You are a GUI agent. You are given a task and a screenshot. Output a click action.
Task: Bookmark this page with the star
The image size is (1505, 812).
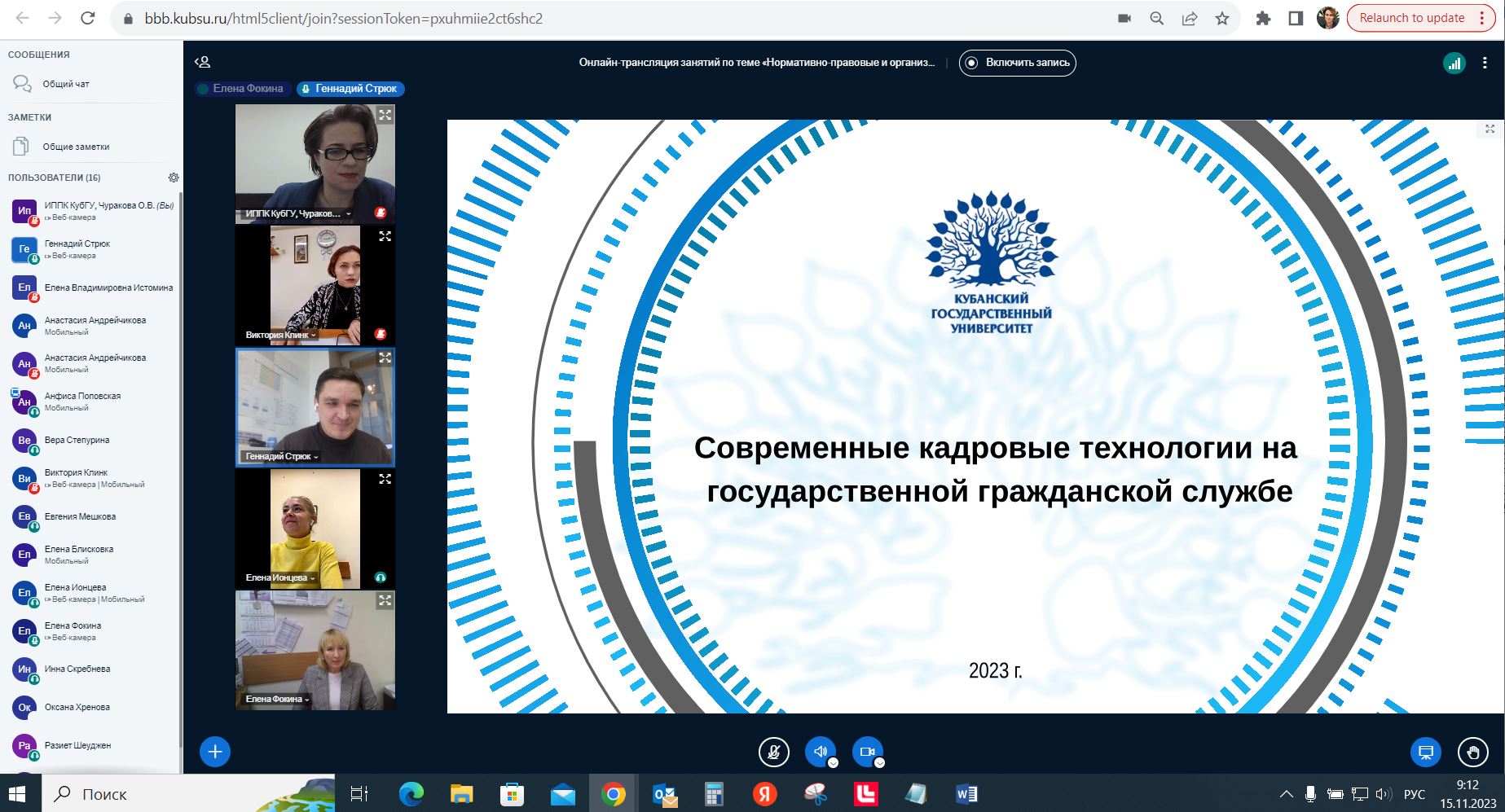coord(1222,18)
